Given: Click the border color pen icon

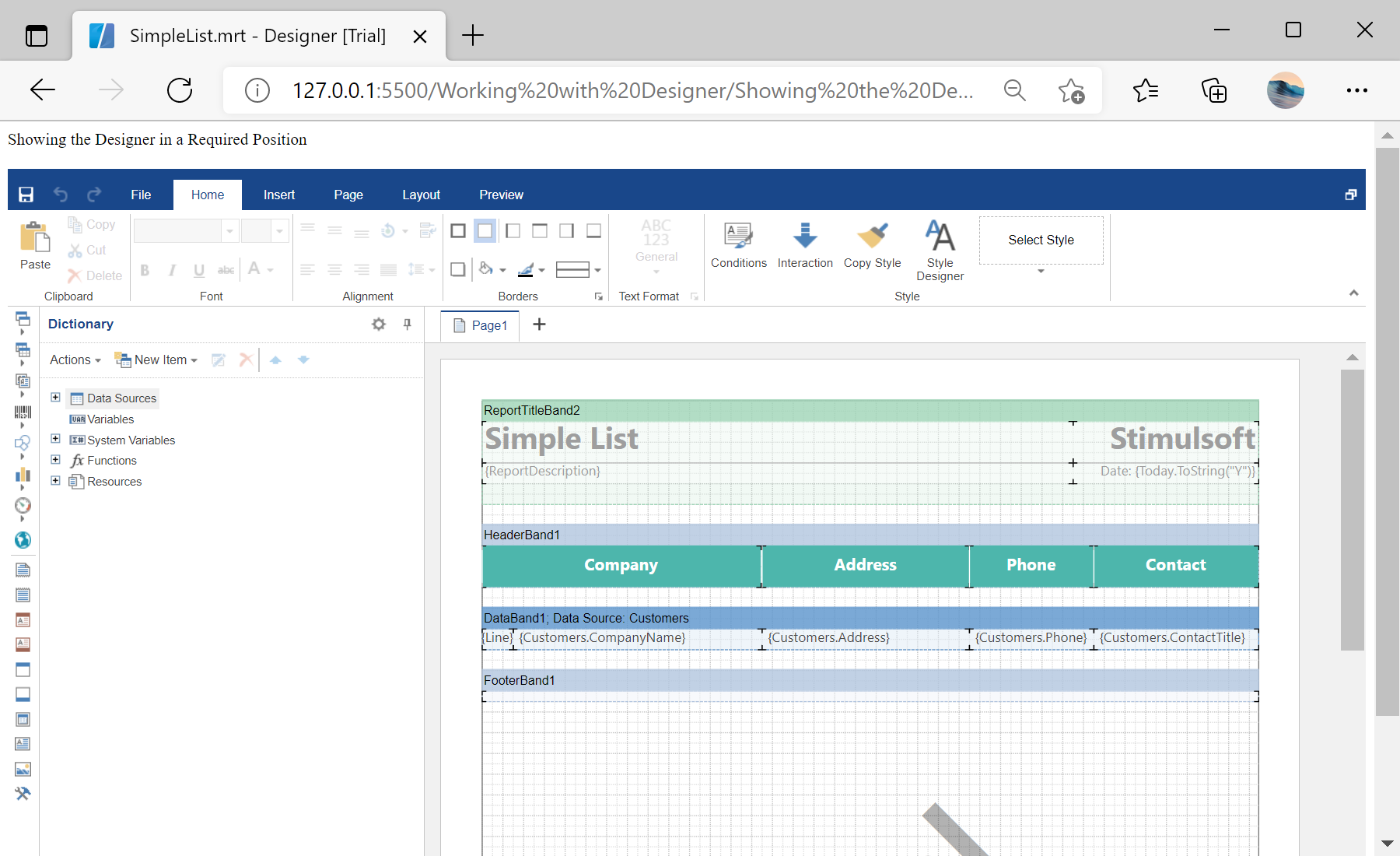Looking at the screenshot, I should click(526, 269).
